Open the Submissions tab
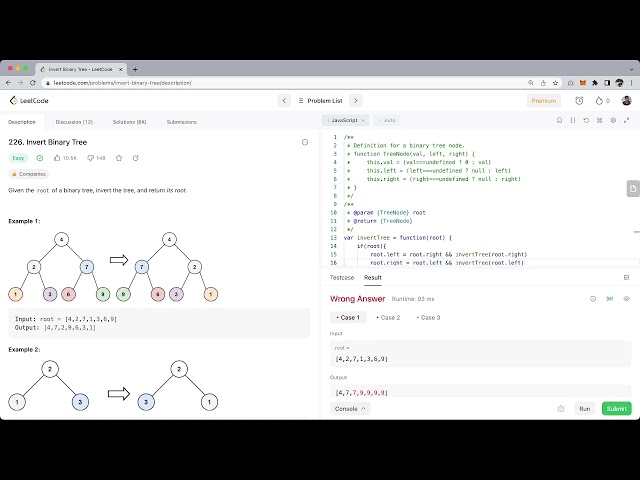 pyautogui.click(x=182, y=122)
